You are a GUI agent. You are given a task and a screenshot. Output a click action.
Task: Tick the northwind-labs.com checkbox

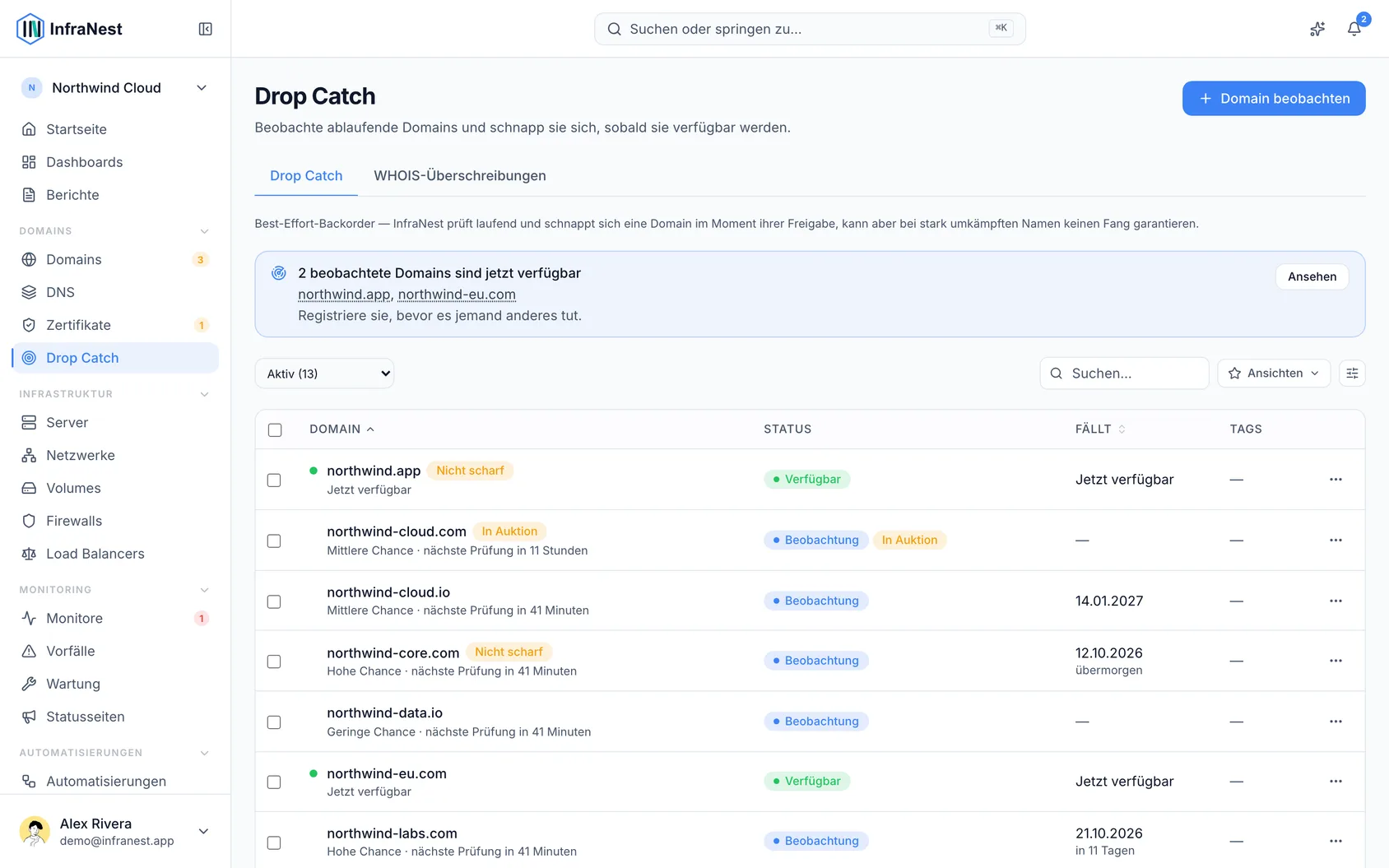point(274,842)
